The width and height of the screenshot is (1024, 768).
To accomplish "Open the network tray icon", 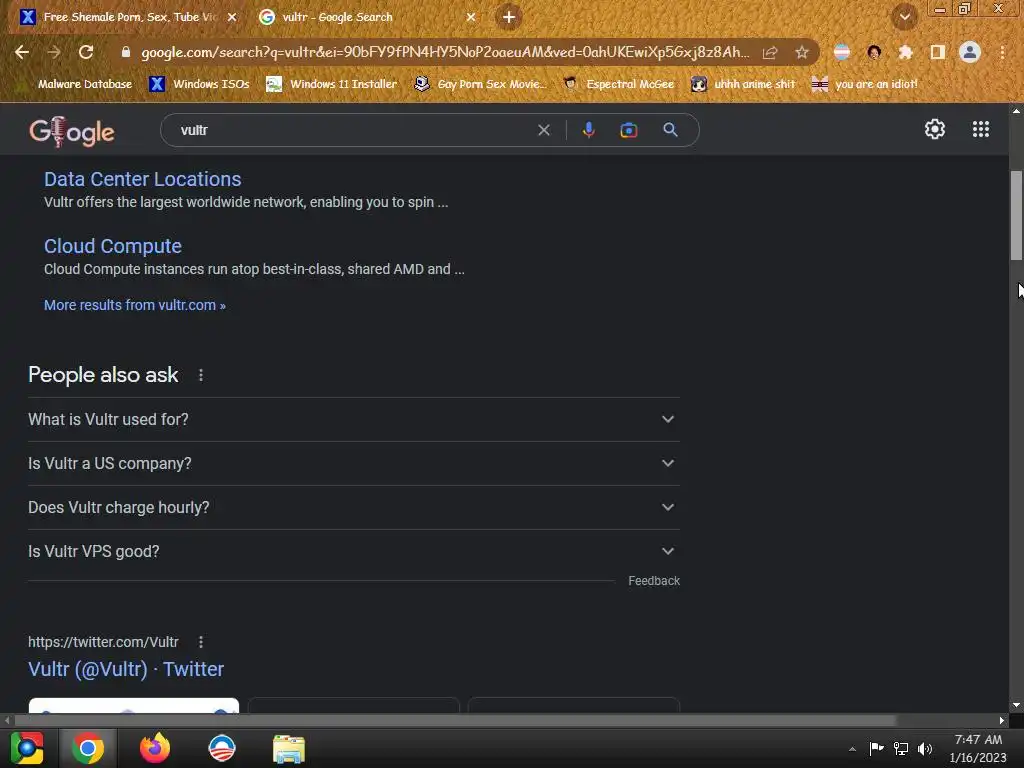I will click(x=901, y=748).
